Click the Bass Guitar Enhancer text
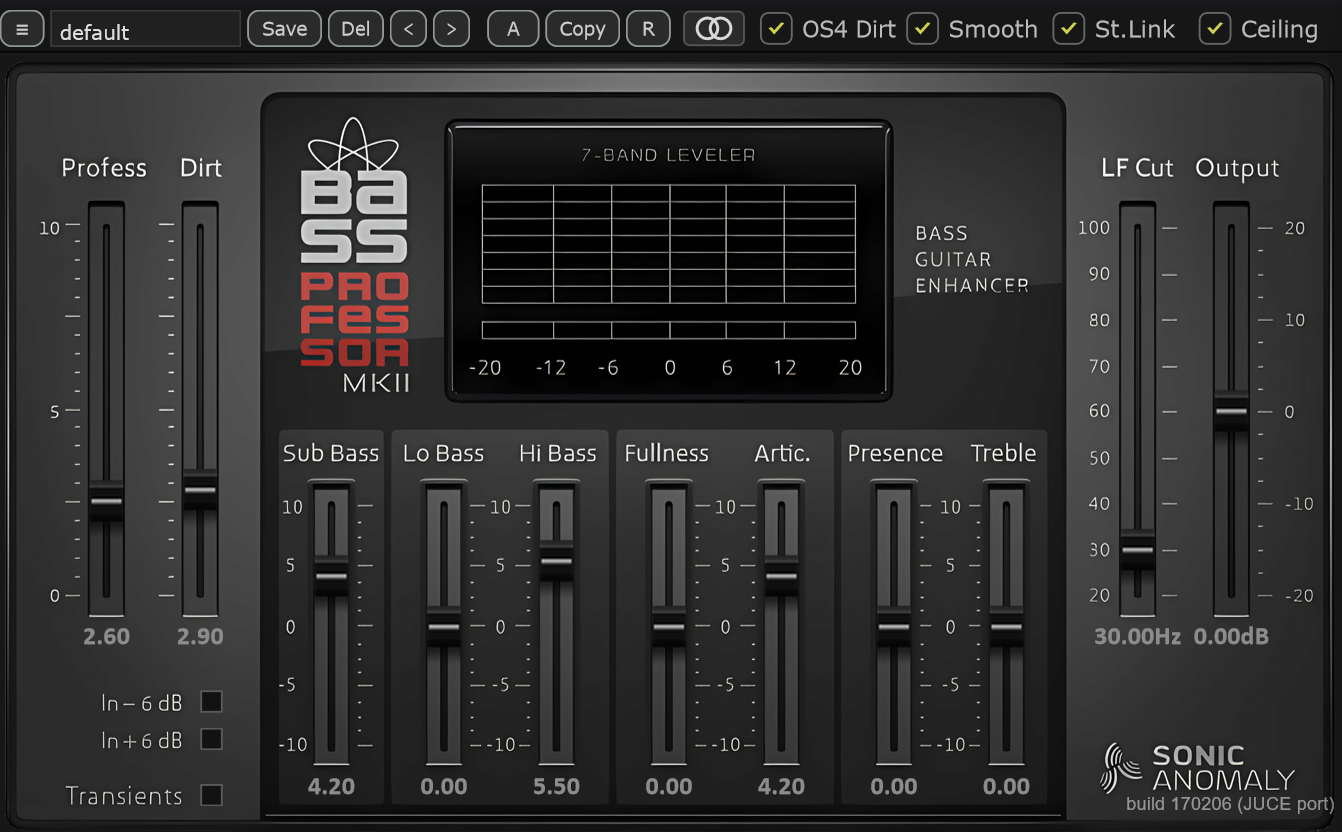The image size is (1342, 832). (x=972, y=259)
